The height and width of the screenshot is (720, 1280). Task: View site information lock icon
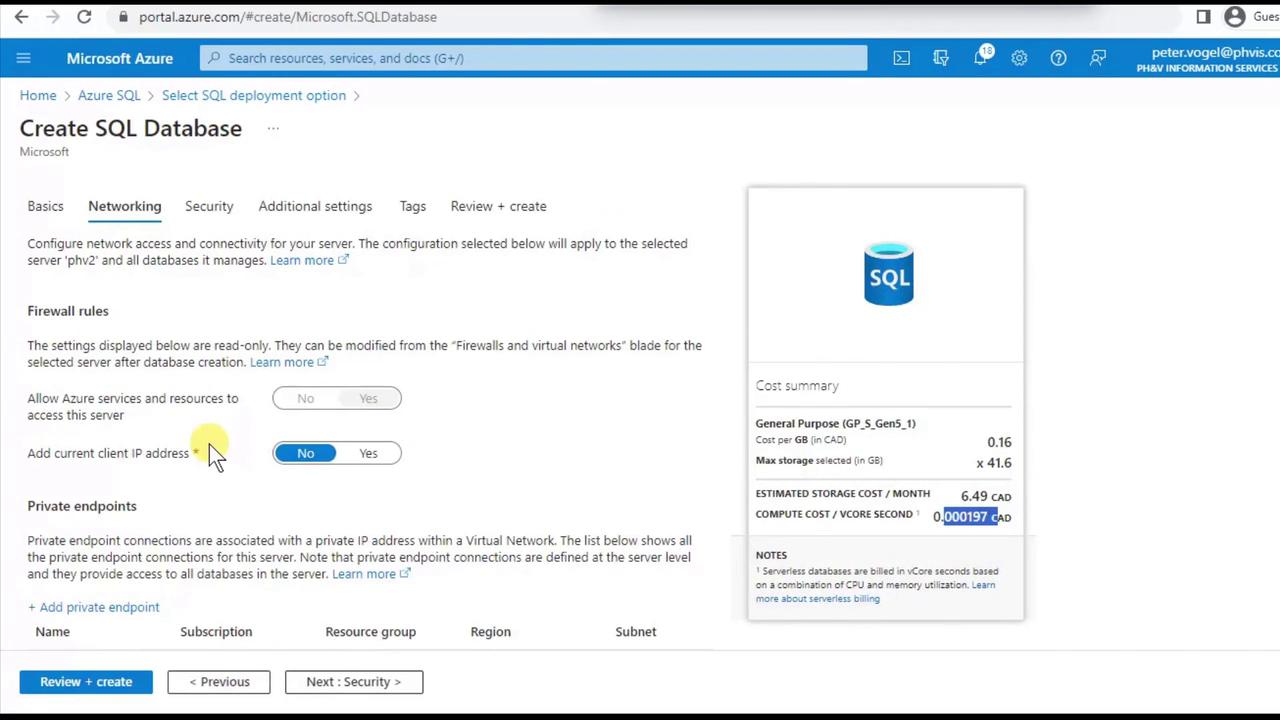[x=123, y=17]
